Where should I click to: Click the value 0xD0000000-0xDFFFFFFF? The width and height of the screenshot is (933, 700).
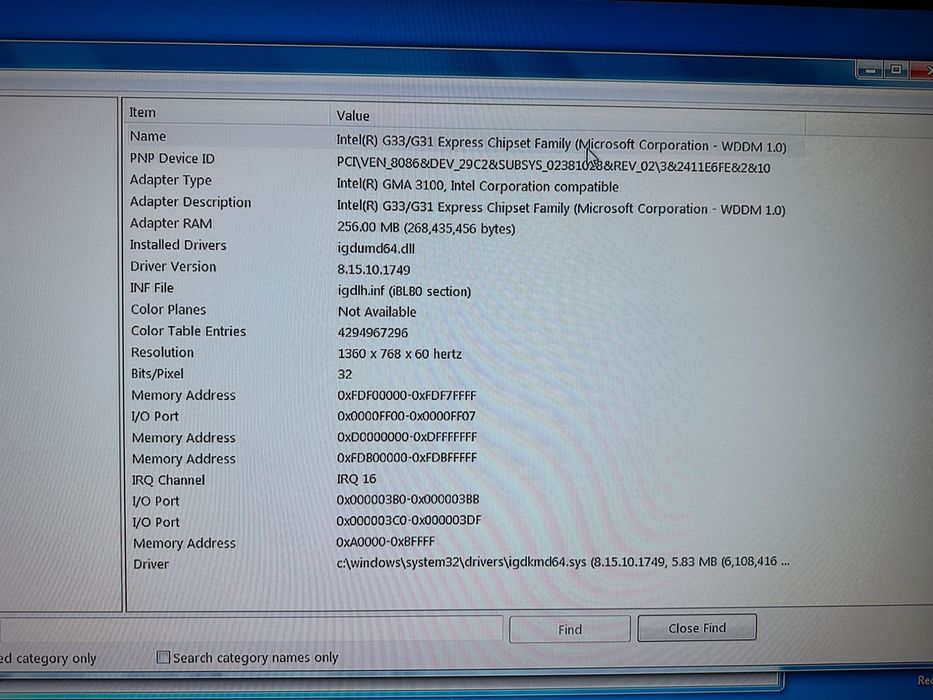tap(407, 437)
